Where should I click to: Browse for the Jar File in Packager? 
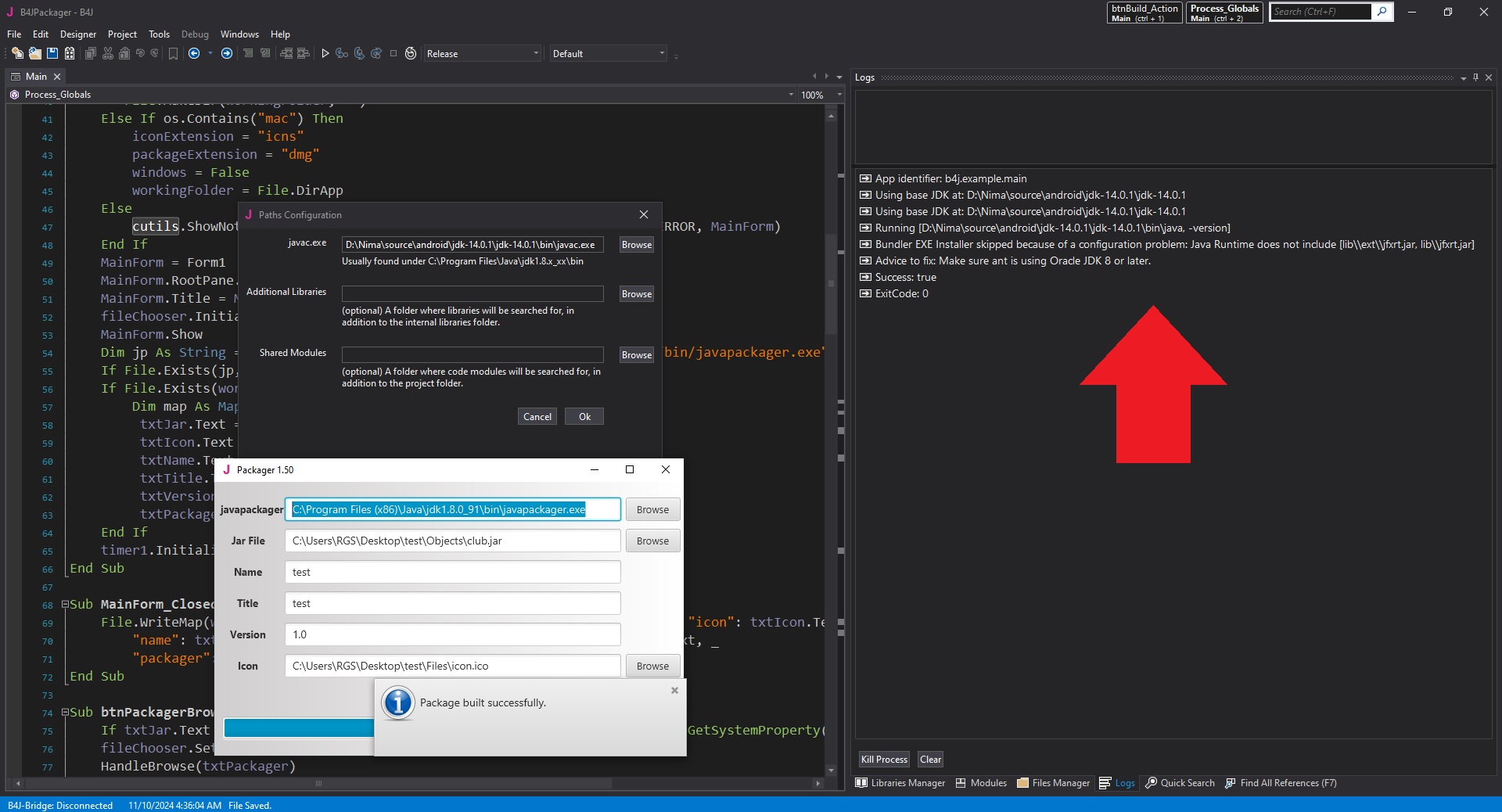pyautogui.click(x=652, y=541)
